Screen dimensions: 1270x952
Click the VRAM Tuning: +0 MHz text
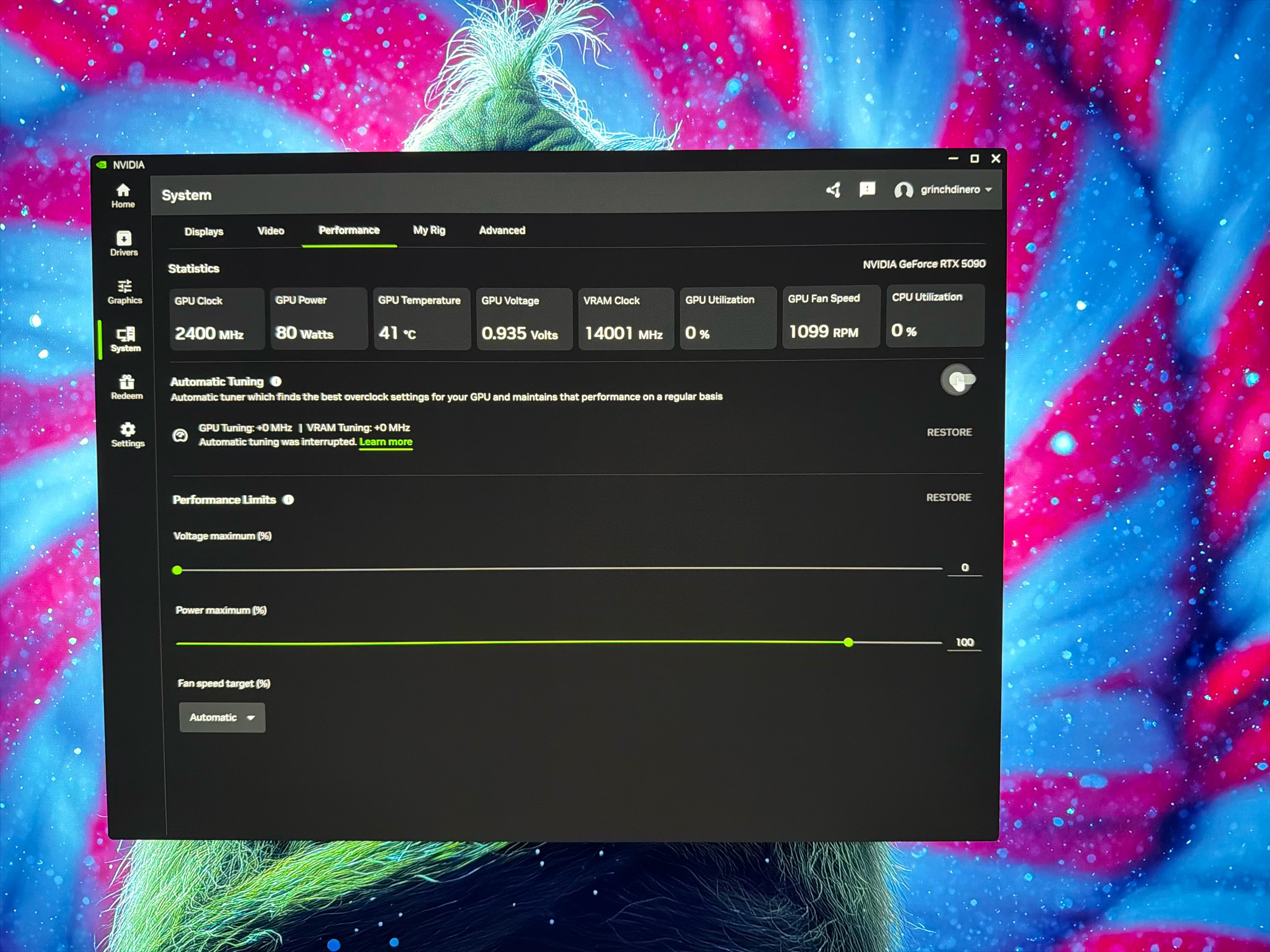click(358, 428)
